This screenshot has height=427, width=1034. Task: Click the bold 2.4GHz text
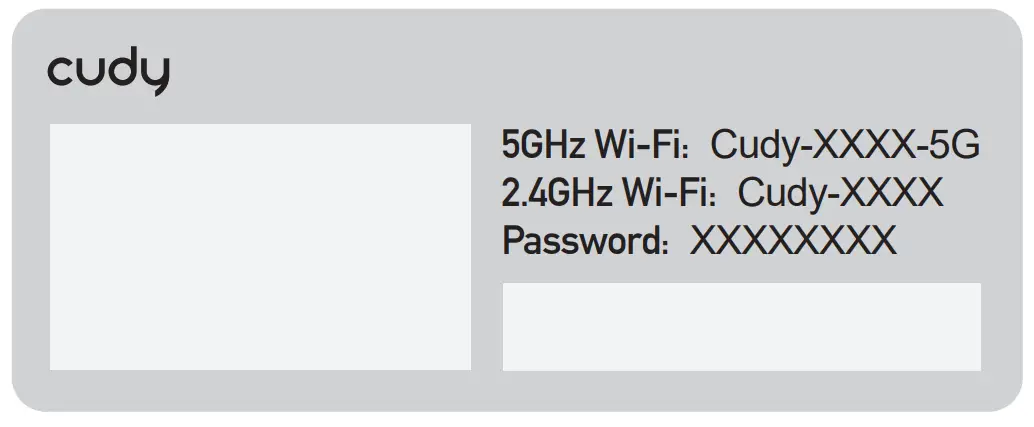pos(556,193)
